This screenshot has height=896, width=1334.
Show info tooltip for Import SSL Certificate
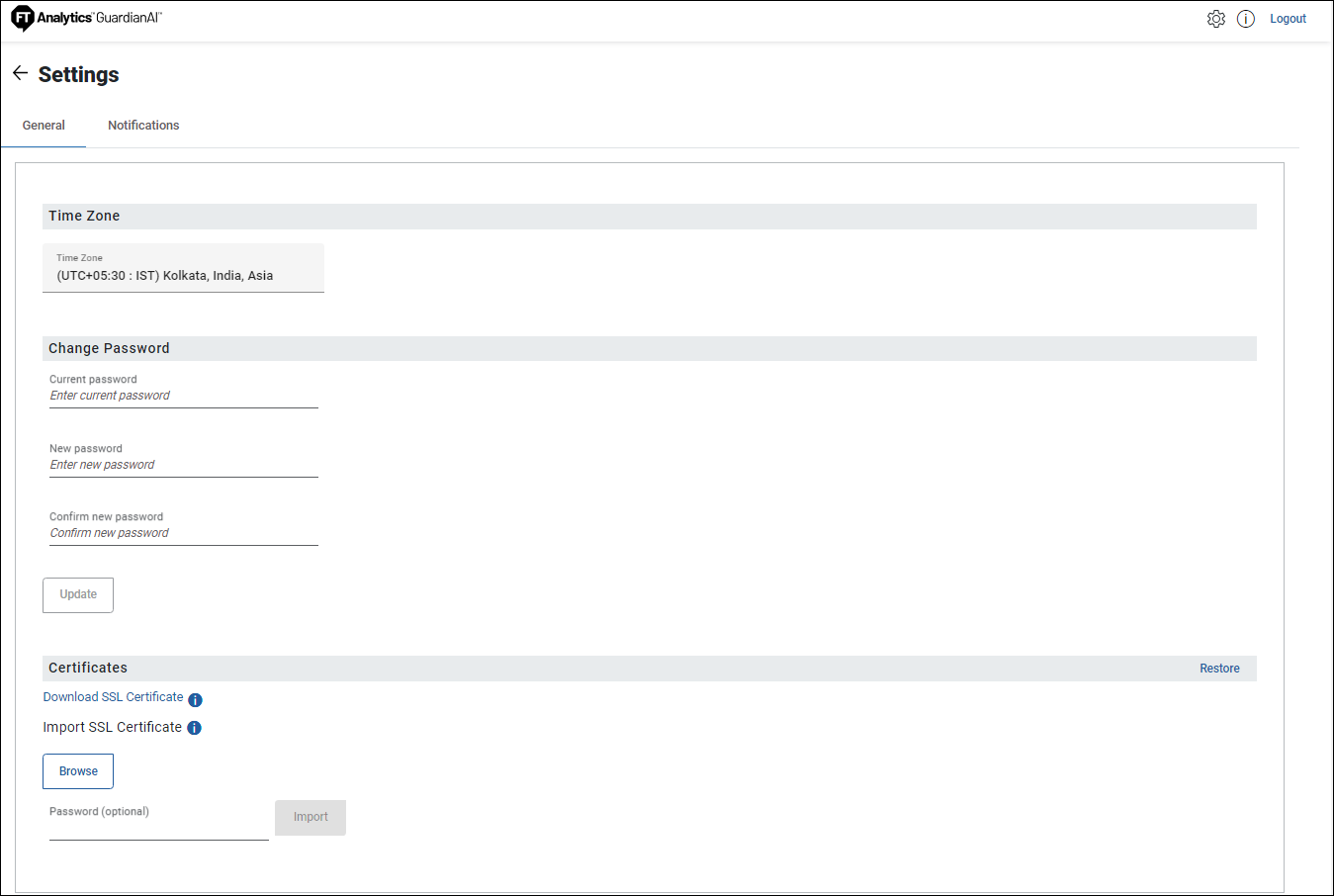[x=195, y=728]
